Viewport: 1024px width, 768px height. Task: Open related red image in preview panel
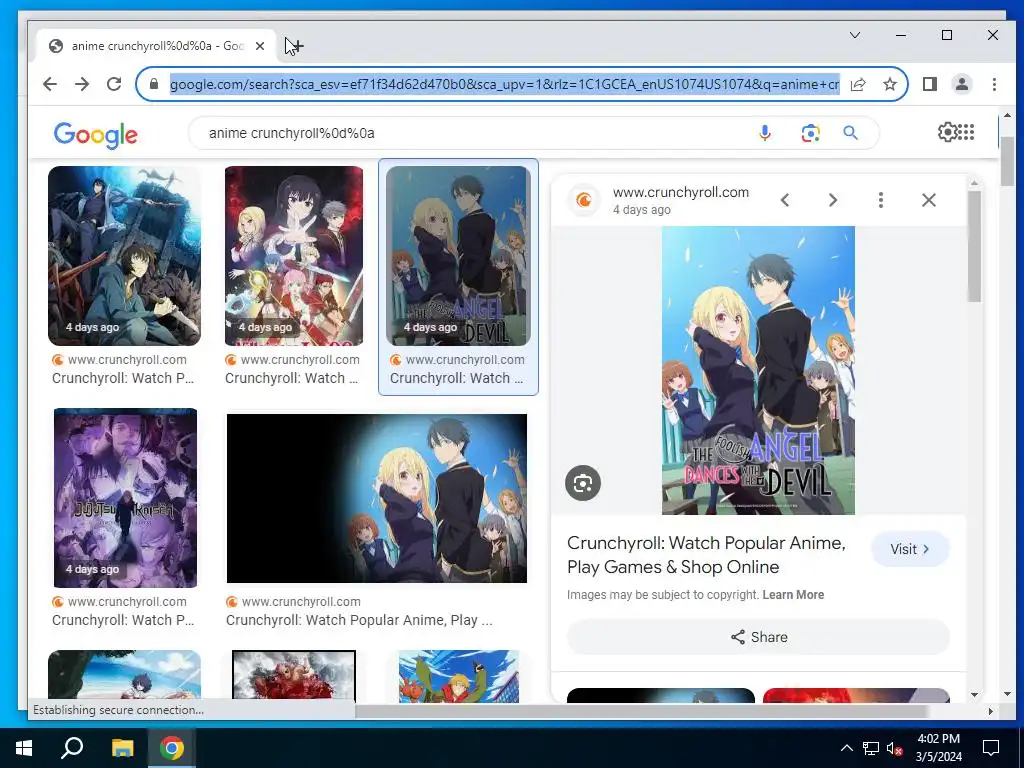(856, 696)
